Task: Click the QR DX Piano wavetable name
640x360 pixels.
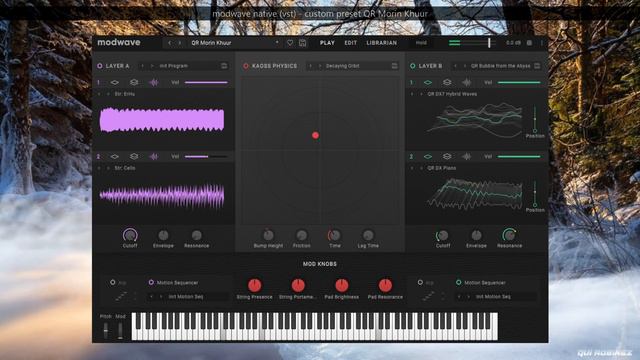Action: pos(442,168)
